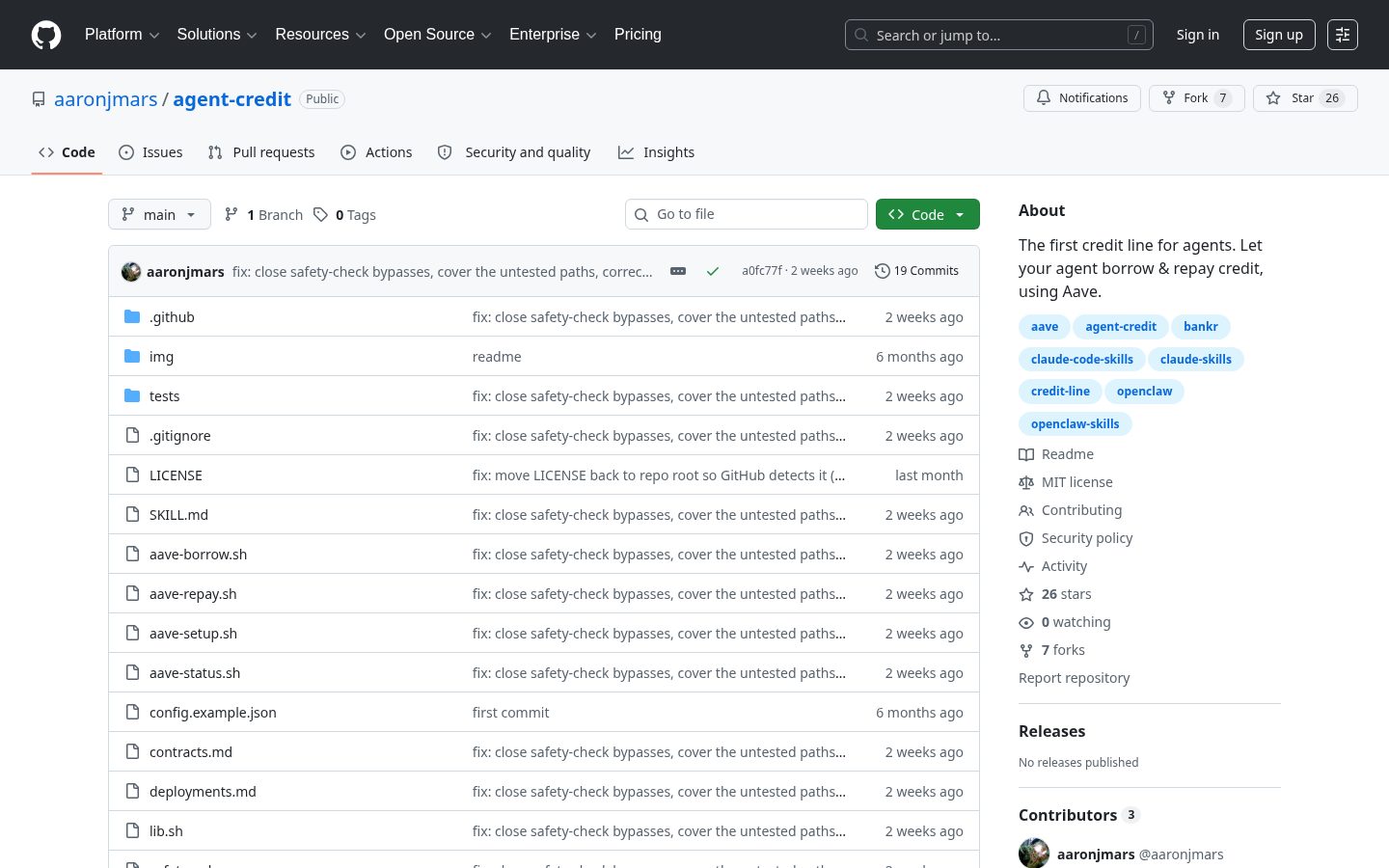This screenshot has width=1389, height=868.
Task: Click the watching eye icon
Action: [x=1026, y=622]
